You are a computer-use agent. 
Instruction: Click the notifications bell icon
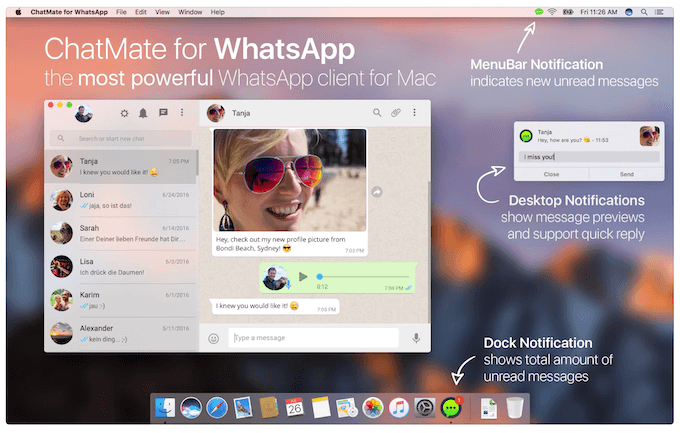pos(143,113)
